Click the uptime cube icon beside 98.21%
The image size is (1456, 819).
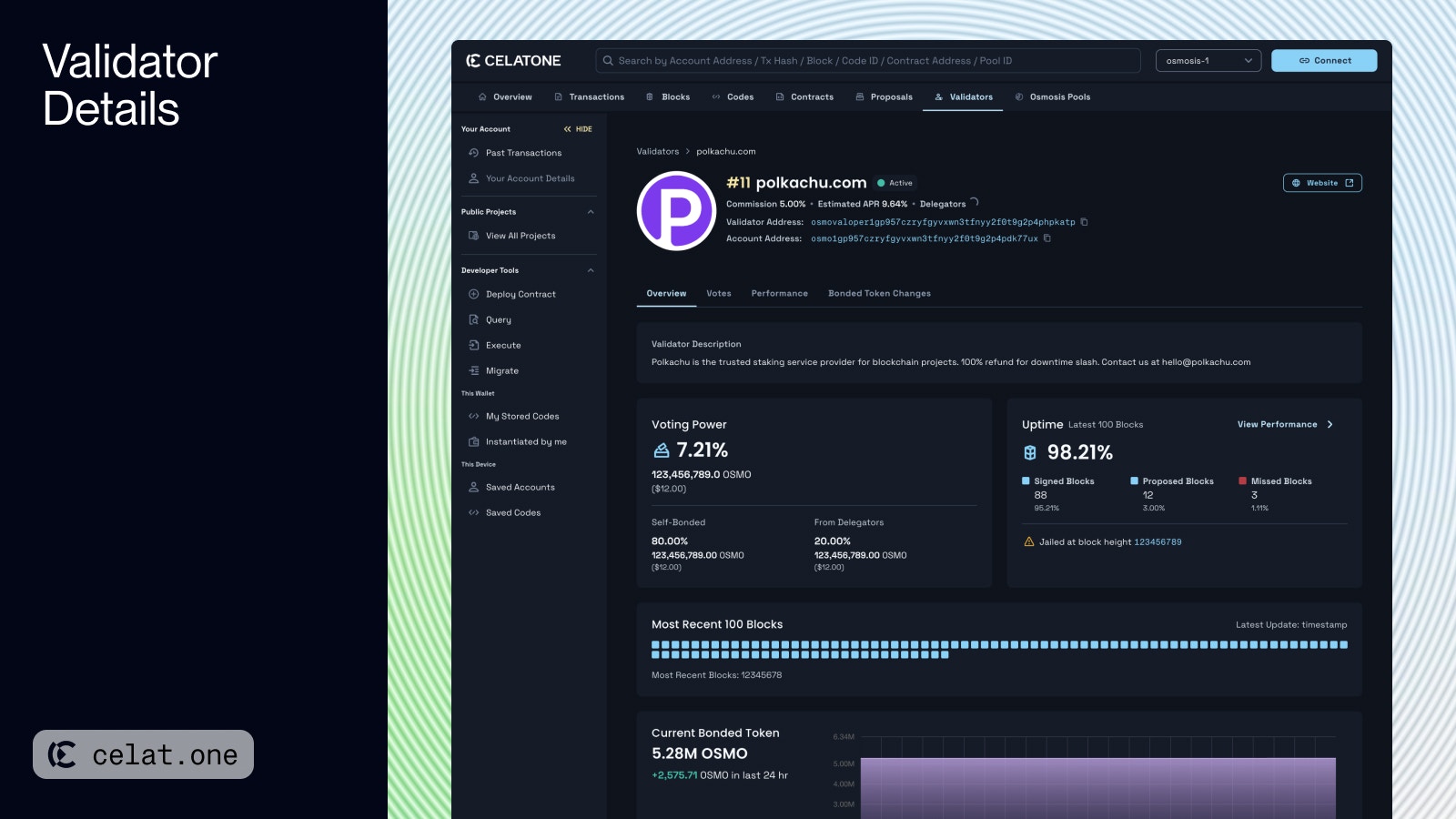coord(1030,452)
